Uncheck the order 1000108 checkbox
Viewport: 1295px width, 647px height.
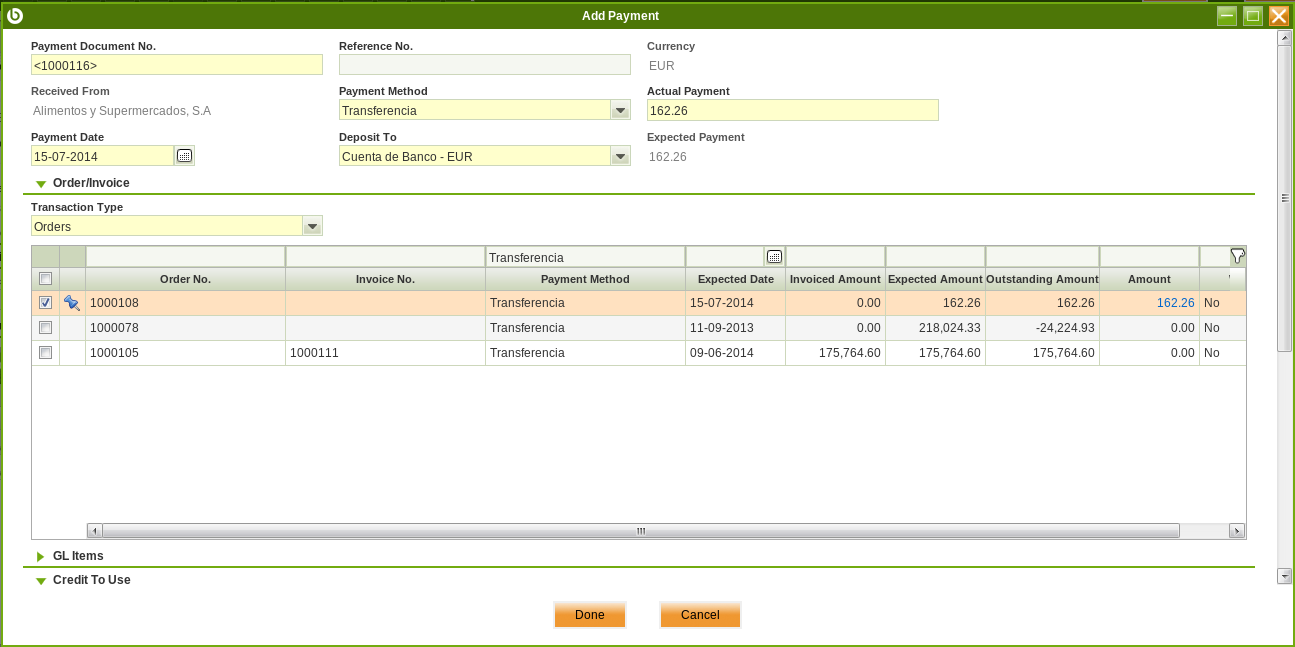click(45, 302)
